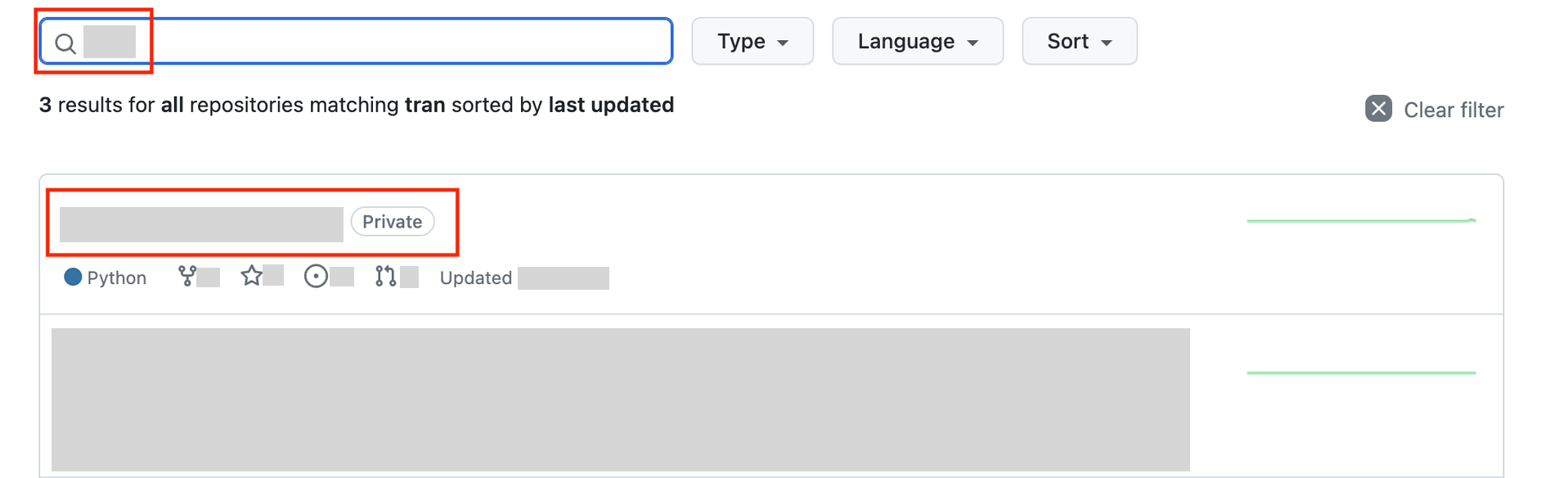Screen dimensions: 1568x478
Task: Open the Sort options dropdown
Action: (x=1079, y=41)
